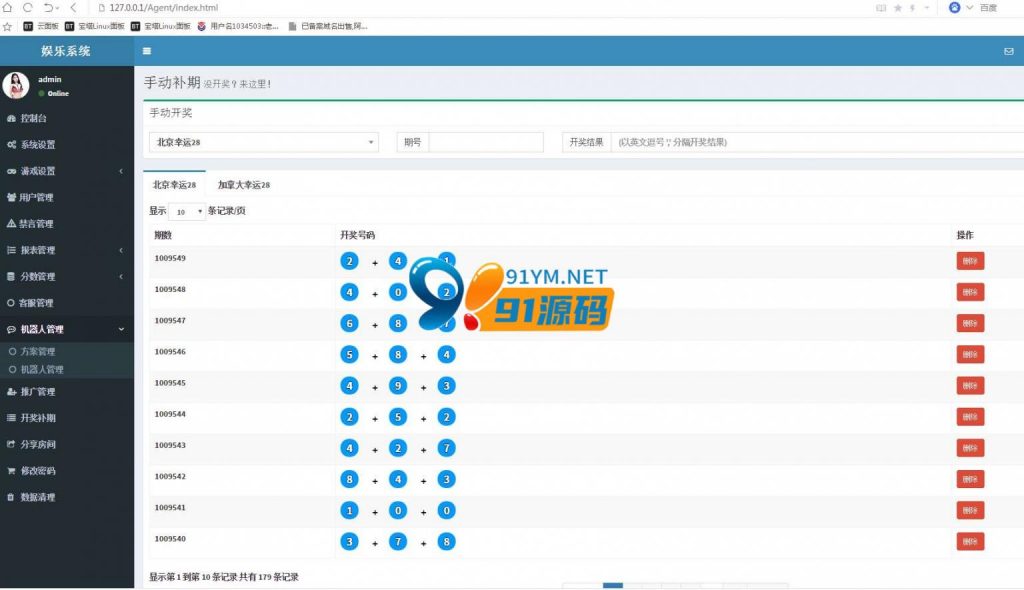Select the 北京幸运28 tab
Viewport: 1024px width, 590px height.
(x=174, y=185)
